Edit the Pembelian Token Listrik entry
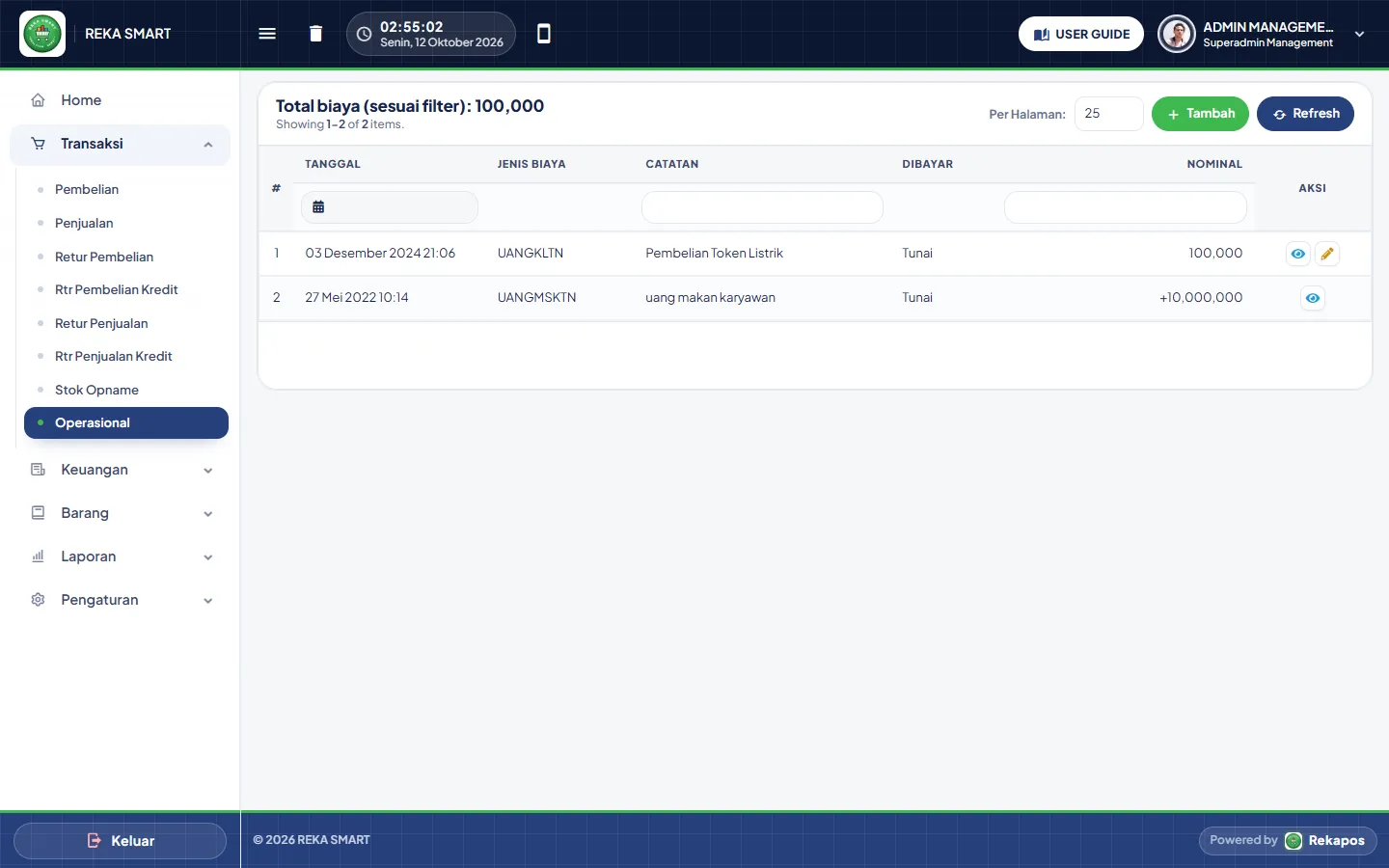Image resolution: width=1389 pixels, height=868 pixels. (x=1327, y=254)
